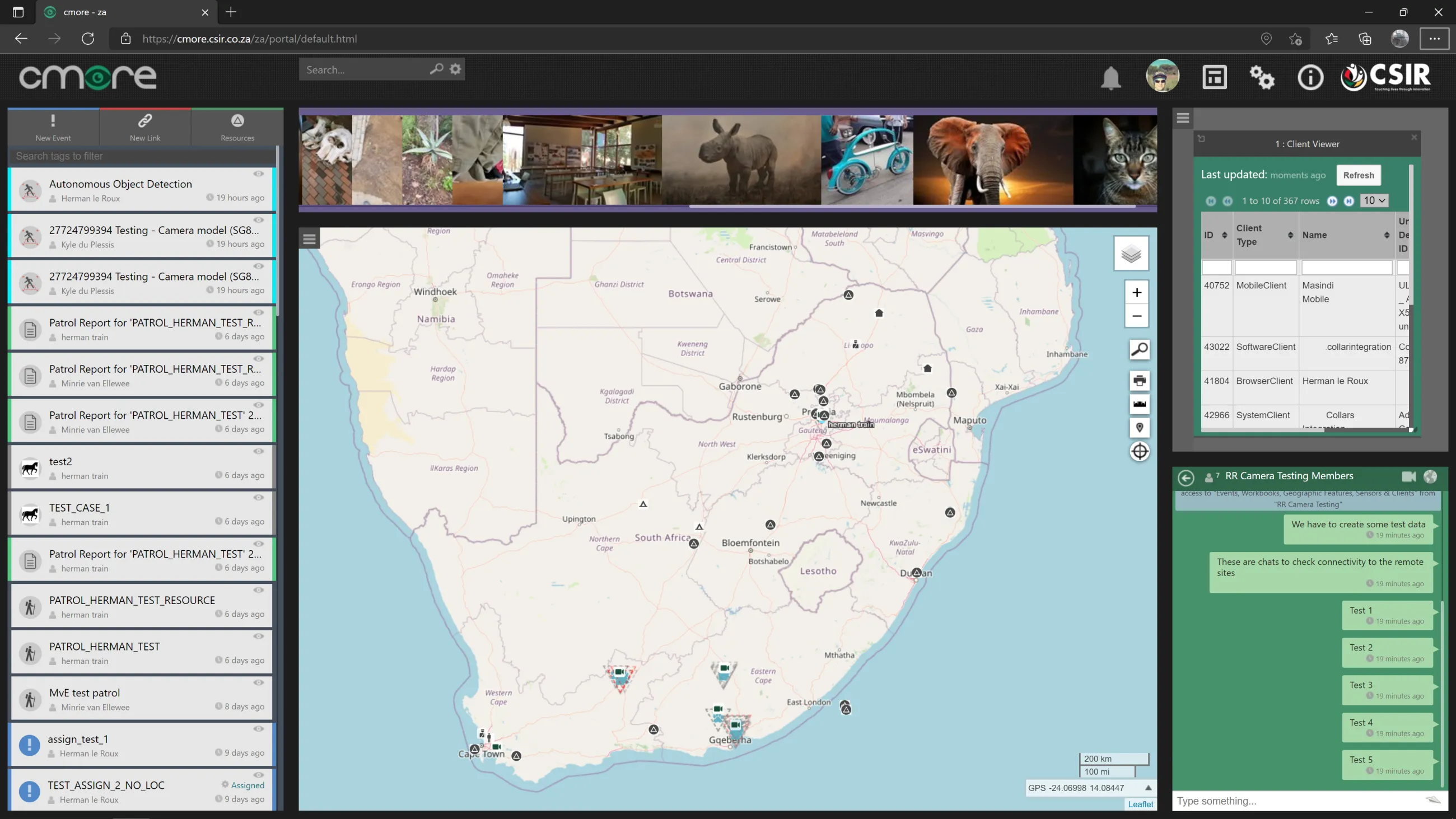Click the elephant thumbnail in image strip
Screen dimensions: 1456x819
tap(992, 160)
